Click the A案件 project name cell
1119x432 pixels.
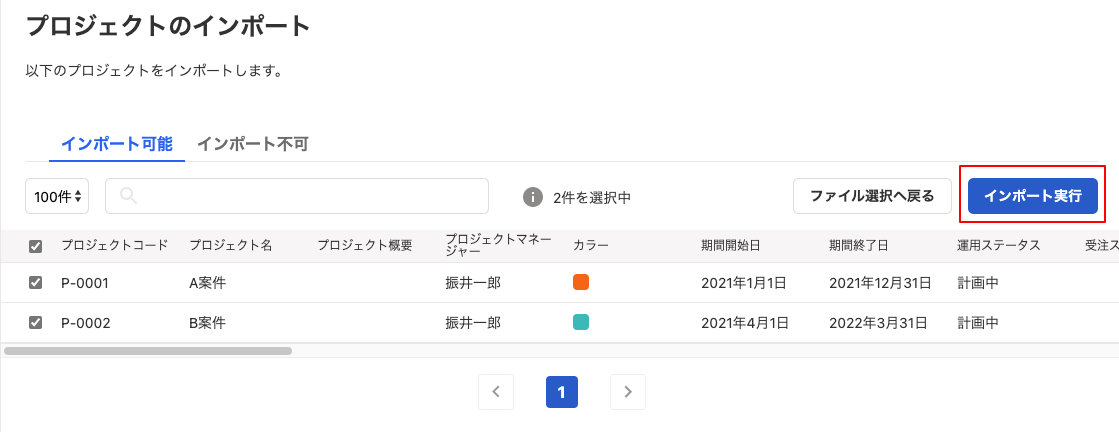pos(207,283)
